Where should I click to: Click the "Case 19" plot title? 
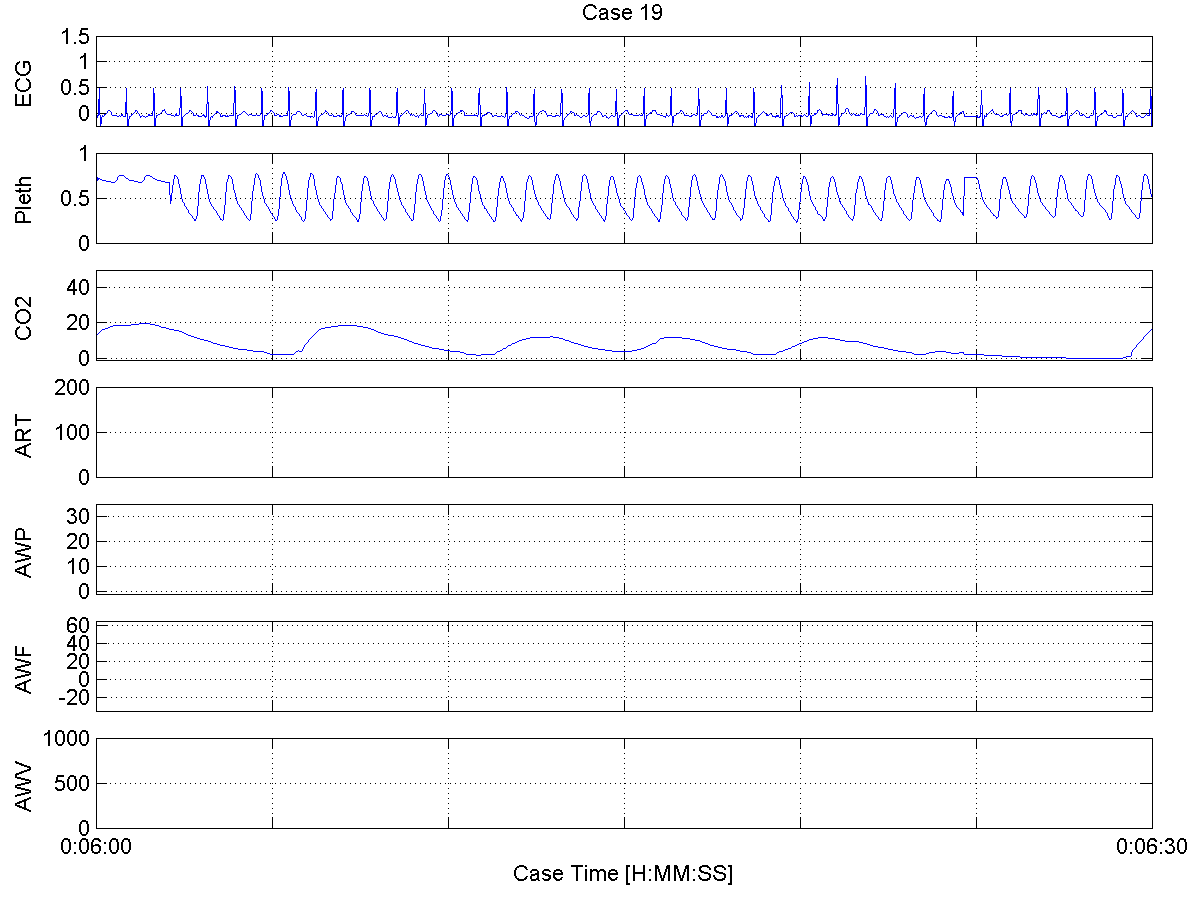624,13
